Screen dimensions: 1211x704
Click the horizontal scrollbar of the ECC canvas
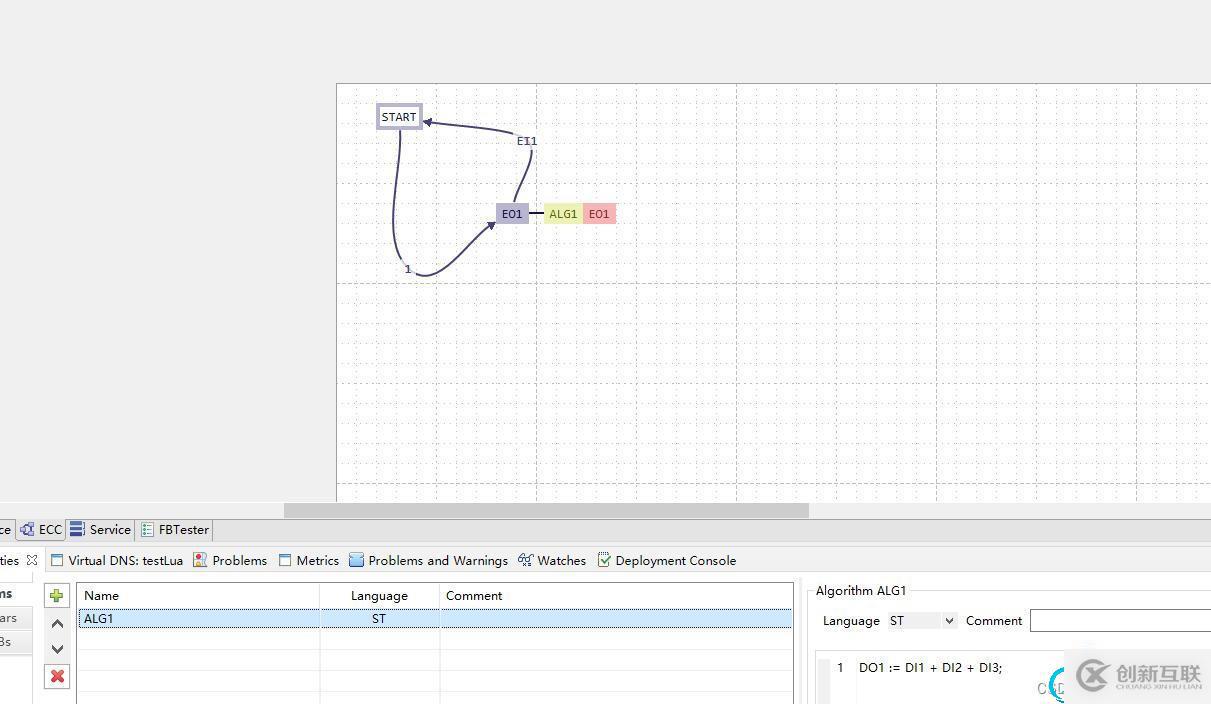pyautogui.click(x=546, y=511)
